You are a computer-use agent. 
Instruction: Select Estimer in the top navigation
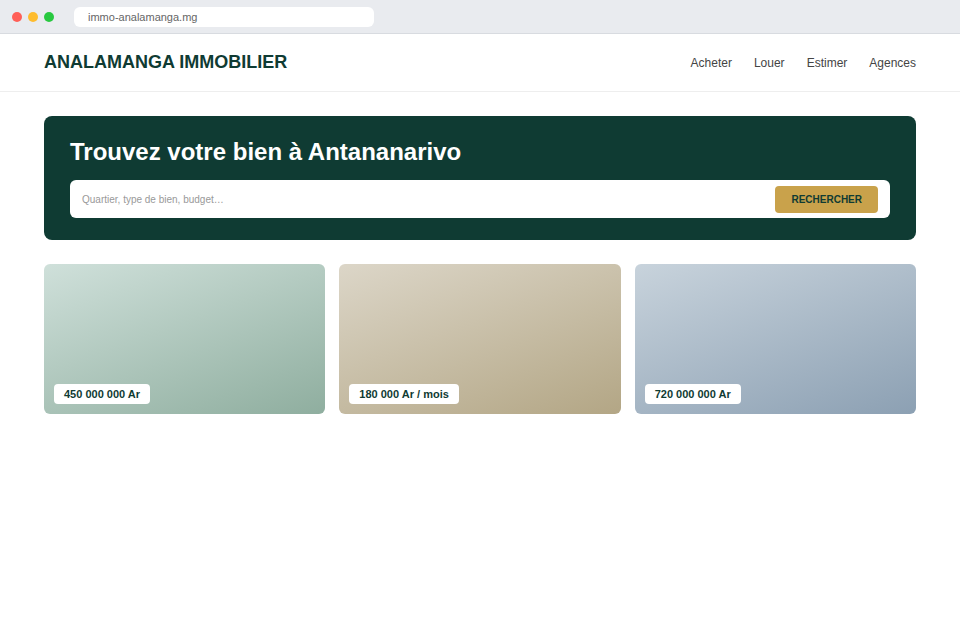point(827,62)
